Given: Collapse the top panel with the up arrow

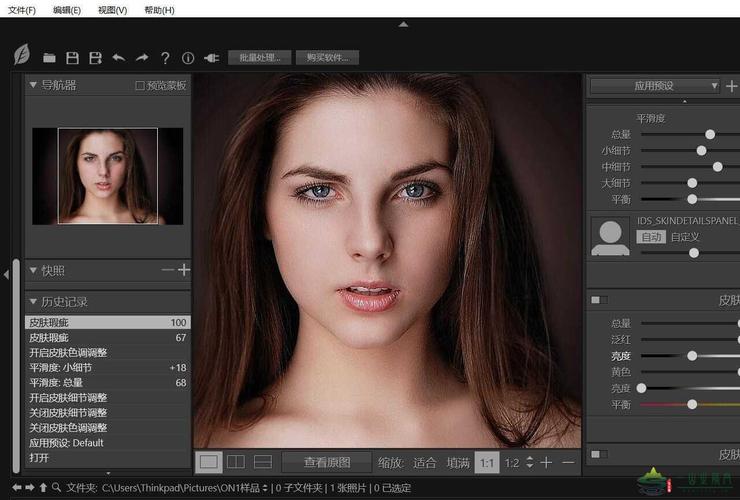Looking at the screenshot, I should pos(404,24).
